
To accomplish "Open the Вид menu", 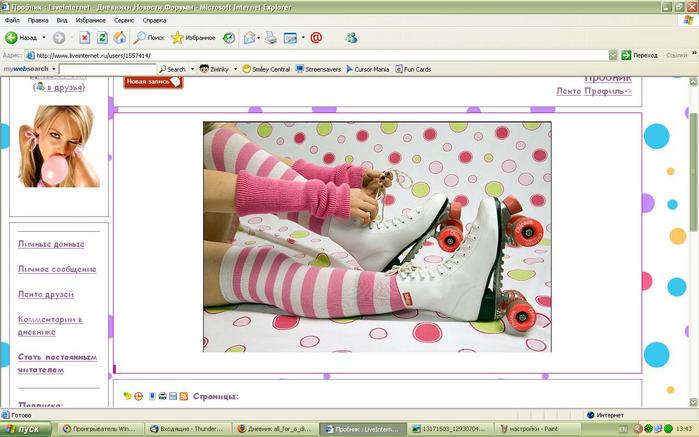I will [x=62, y=21].
